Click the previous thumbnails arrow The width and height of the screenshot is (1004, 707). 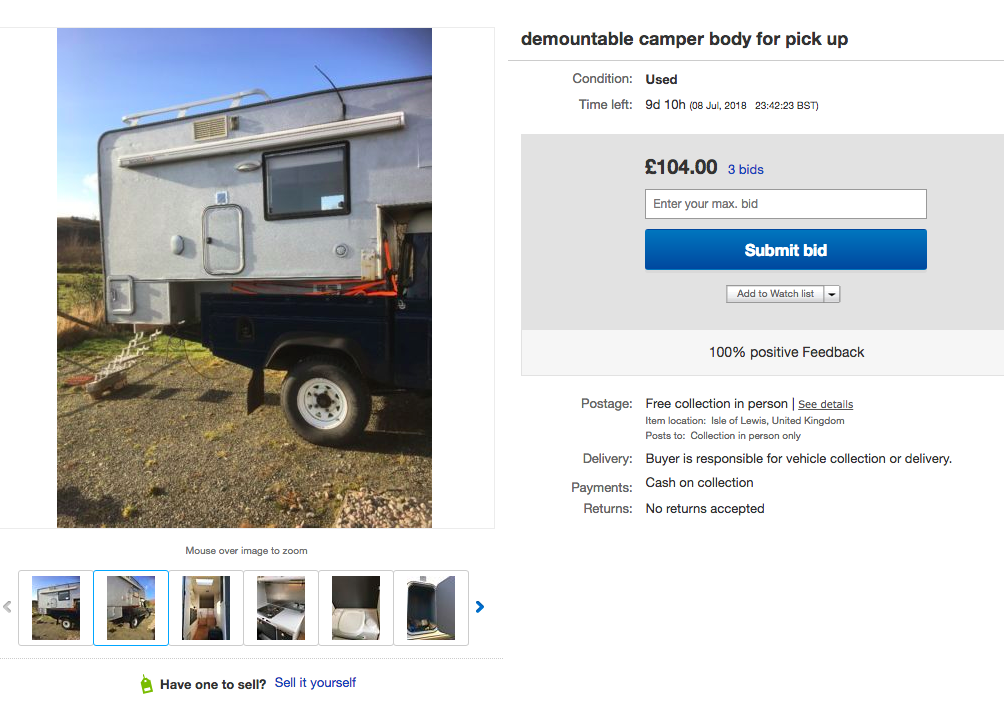(7, 607)
